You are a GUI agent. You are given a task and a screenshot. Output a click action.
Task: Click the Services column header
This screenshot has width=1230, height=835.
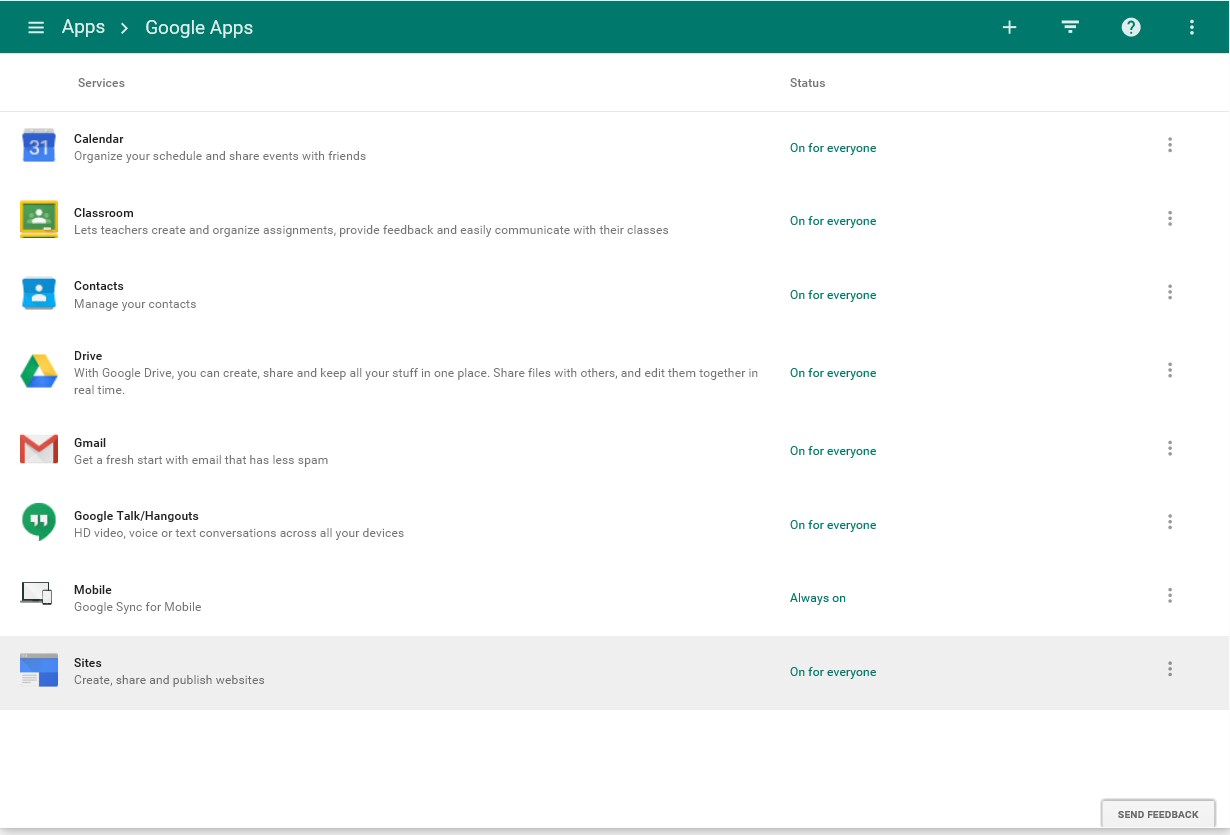pos(101,83)
